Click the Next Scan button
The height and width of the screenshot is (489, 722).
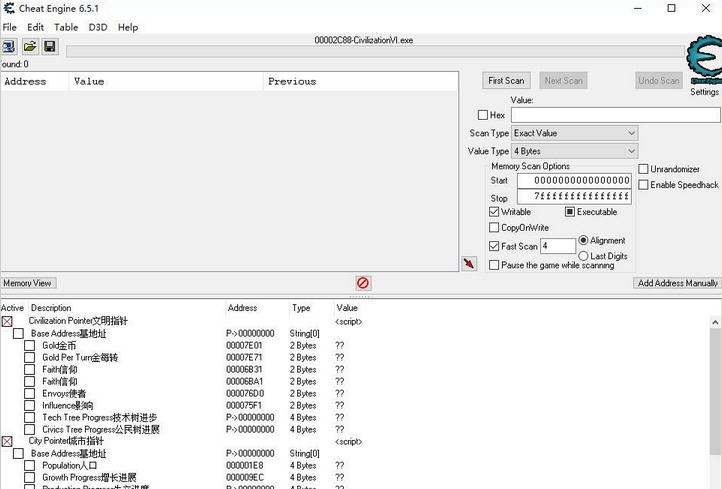(x=563, y=81)
